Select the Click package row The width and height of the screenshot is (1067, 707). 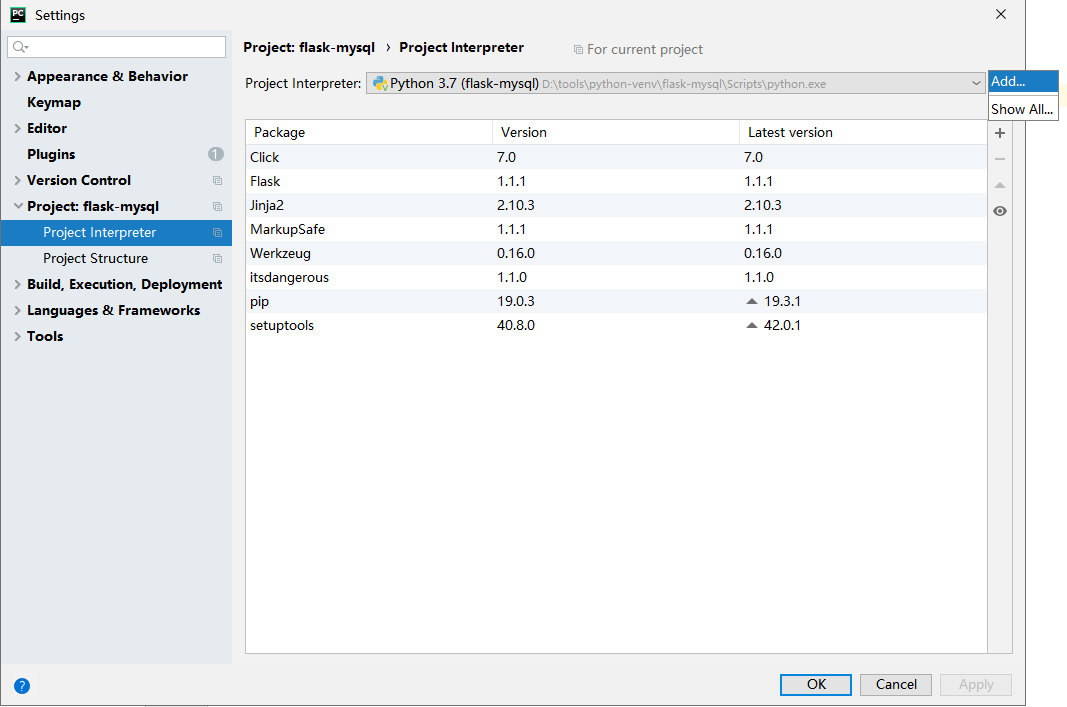(616, 157)
